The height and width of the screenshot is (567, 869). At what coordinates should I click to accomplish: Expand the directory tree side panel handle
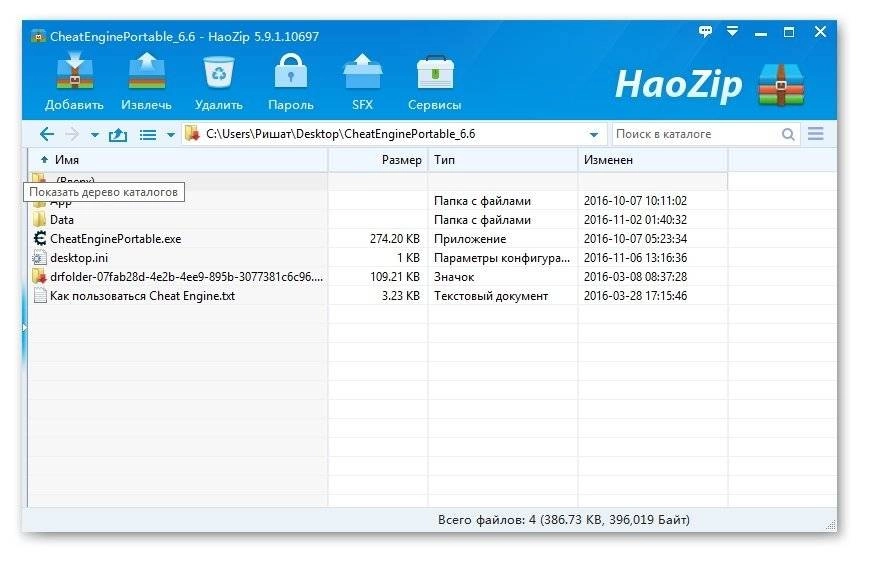[24, 328]
